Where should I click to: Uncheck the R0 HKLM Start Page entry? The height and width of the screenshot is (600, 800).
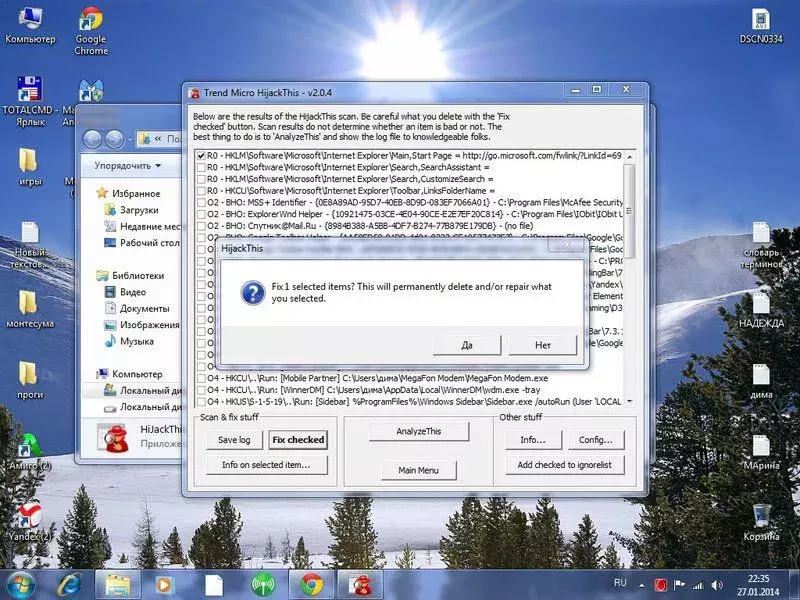(x=201, y=156)
